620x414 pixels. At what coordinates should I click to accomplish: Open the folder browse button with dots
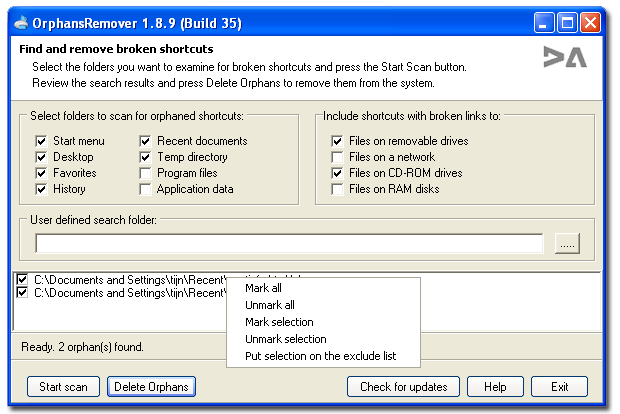click(567, 244)
